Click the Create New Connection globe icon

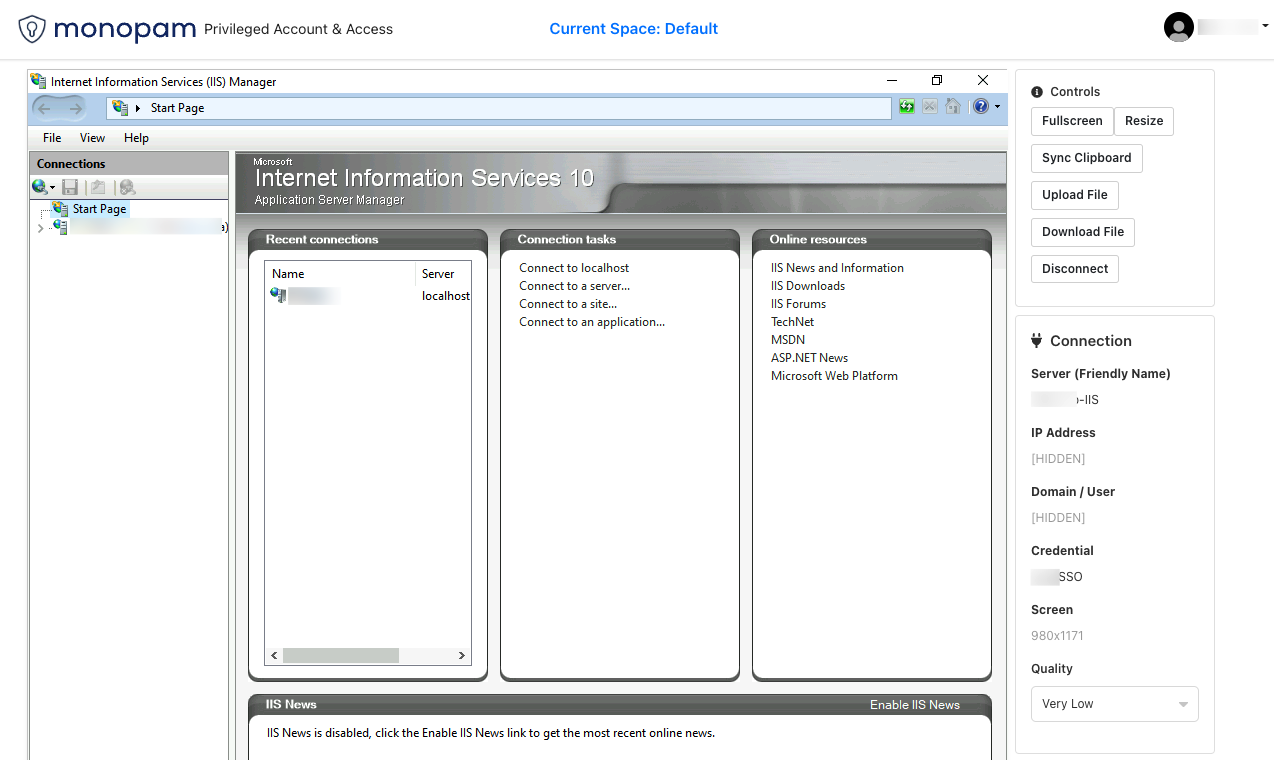coord(41,187)
